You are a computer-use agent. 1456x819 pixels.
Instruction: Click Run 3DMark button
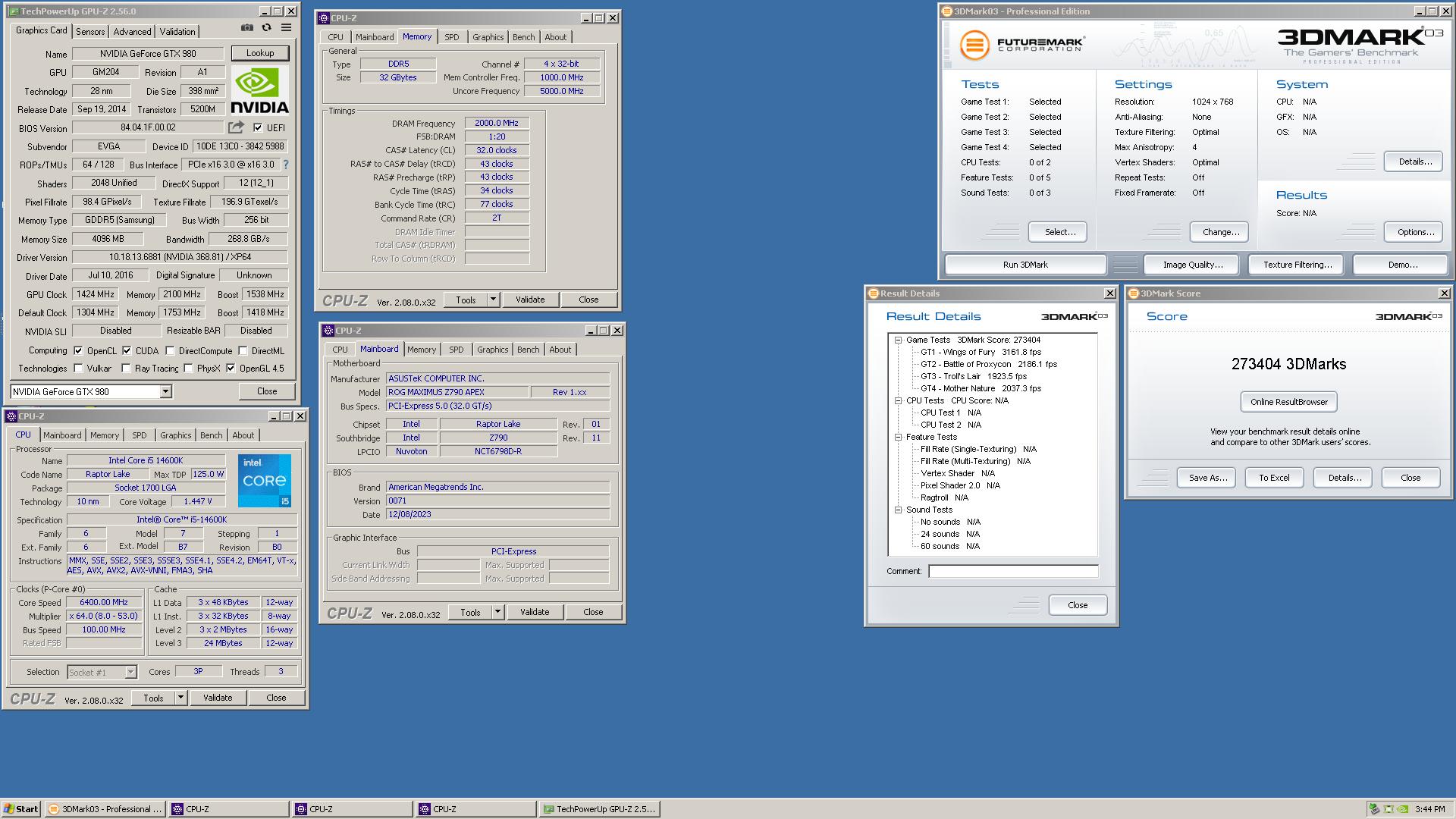1025,265
